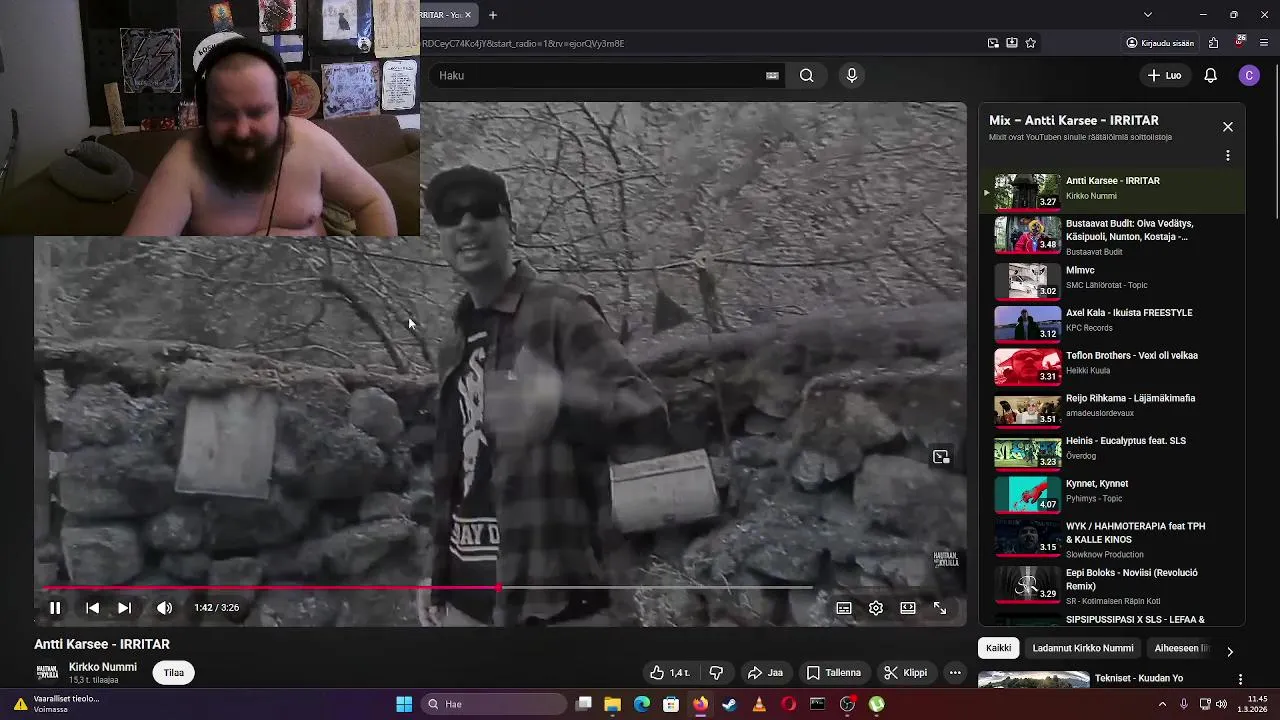Click the YouTube search magnifier button

(x=806, y=75)
